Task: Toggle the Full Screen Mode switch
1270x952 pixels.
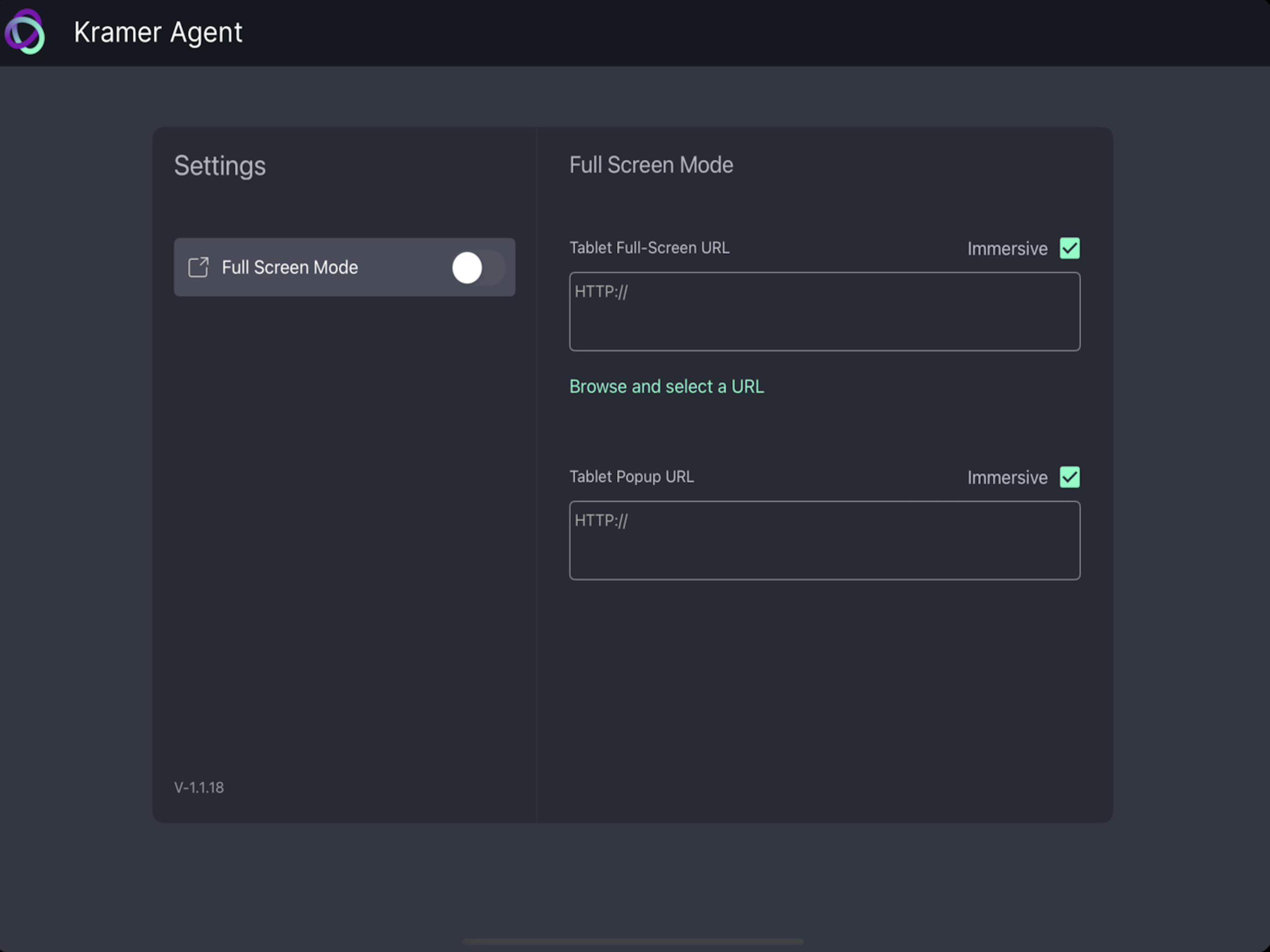Action: pos(478,268)
